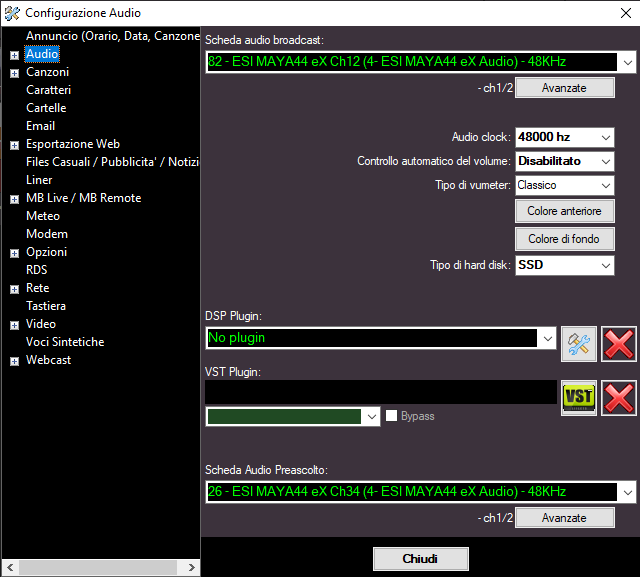Screen dimensions: 640x577
Task: Pick the Colore anteriore vumeter color
Action: pos(564,211)
